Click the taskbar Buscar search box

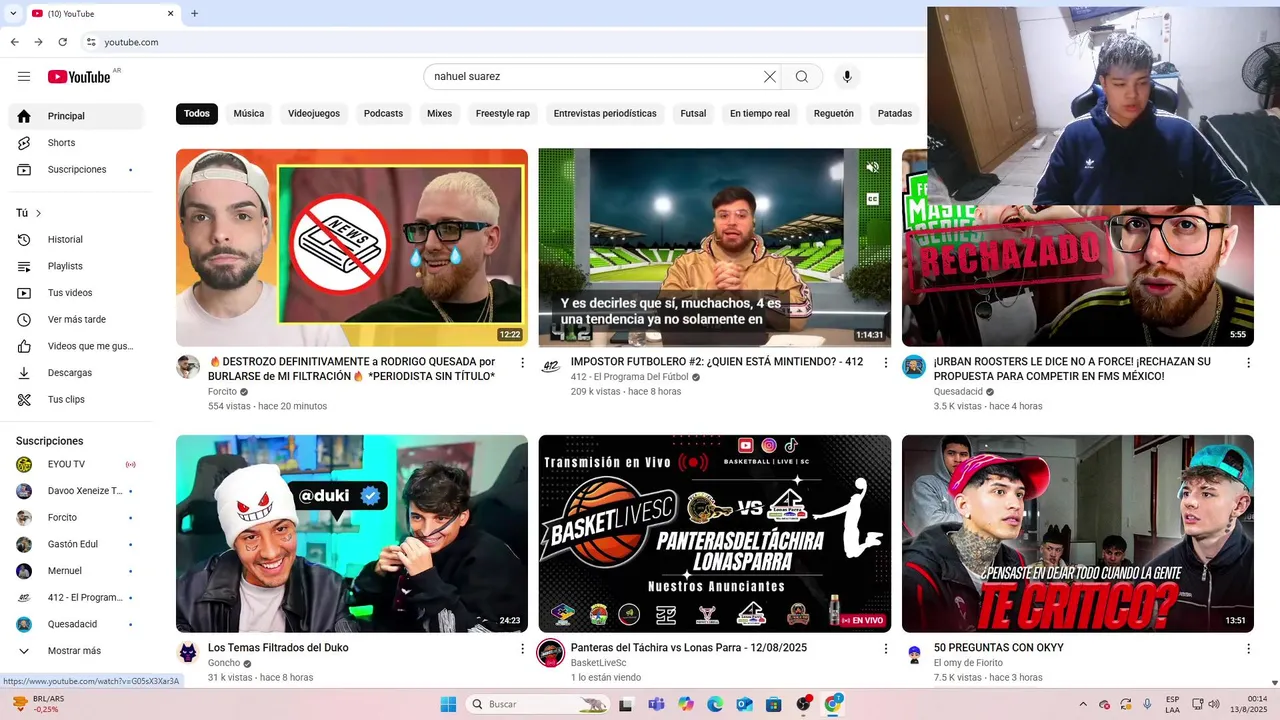click(x=538, y=704)
